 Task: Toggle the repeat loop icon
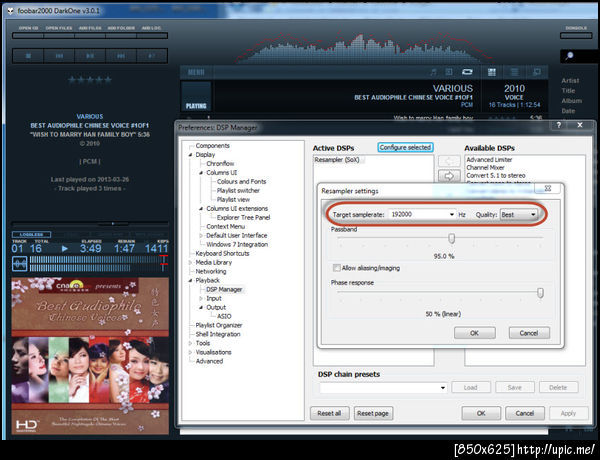pyautogui.click(x=467, y=72)
